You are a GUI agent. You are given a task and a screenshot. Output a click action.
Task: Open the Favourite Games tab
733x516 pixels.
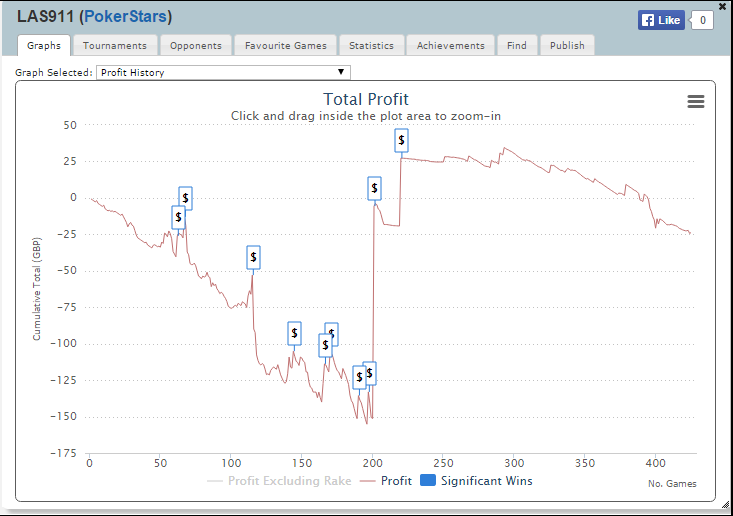[286, 45]
